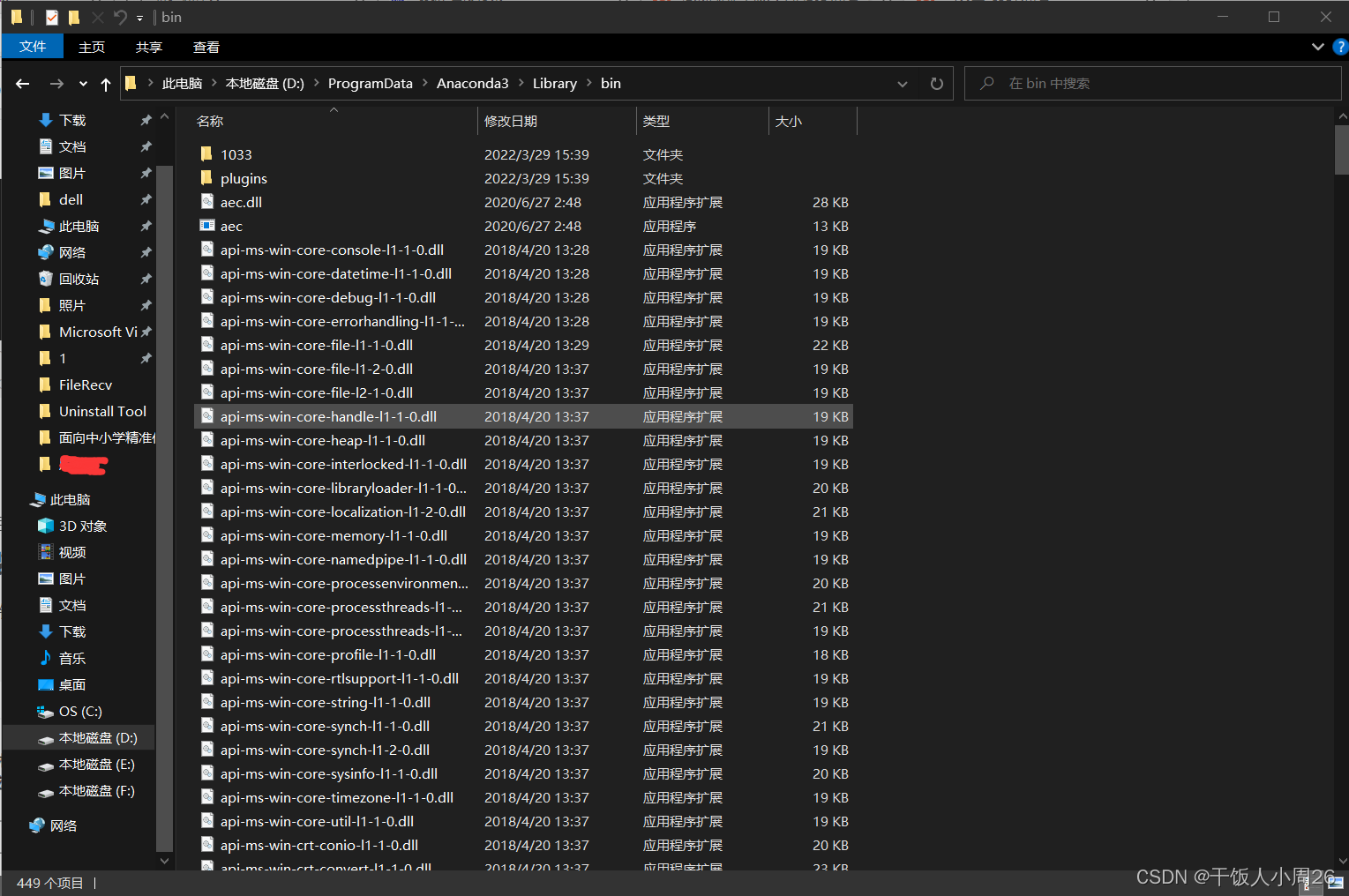Select the aec application file icon

coord(207,226)
